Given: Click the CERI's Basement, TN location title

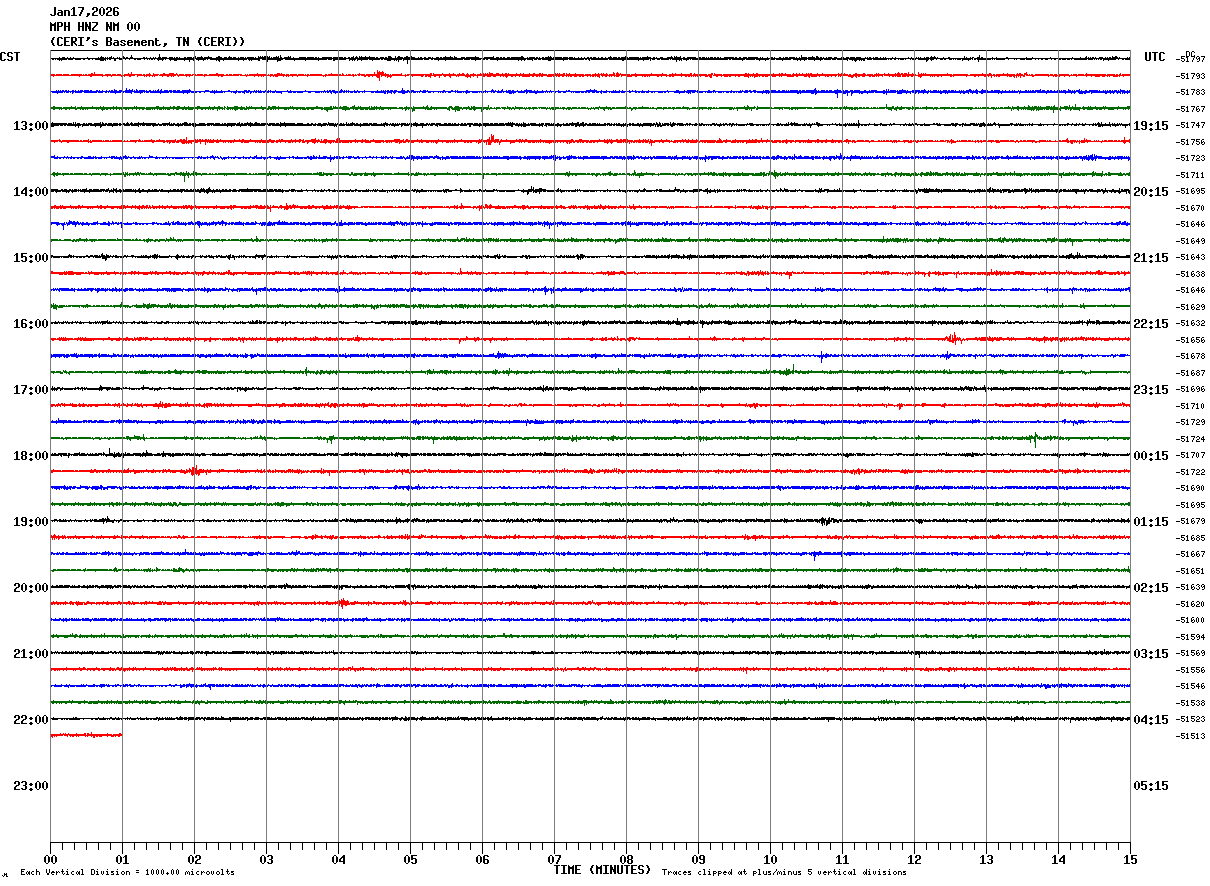Looking at the screenshot, I should (x=147, y=42).
